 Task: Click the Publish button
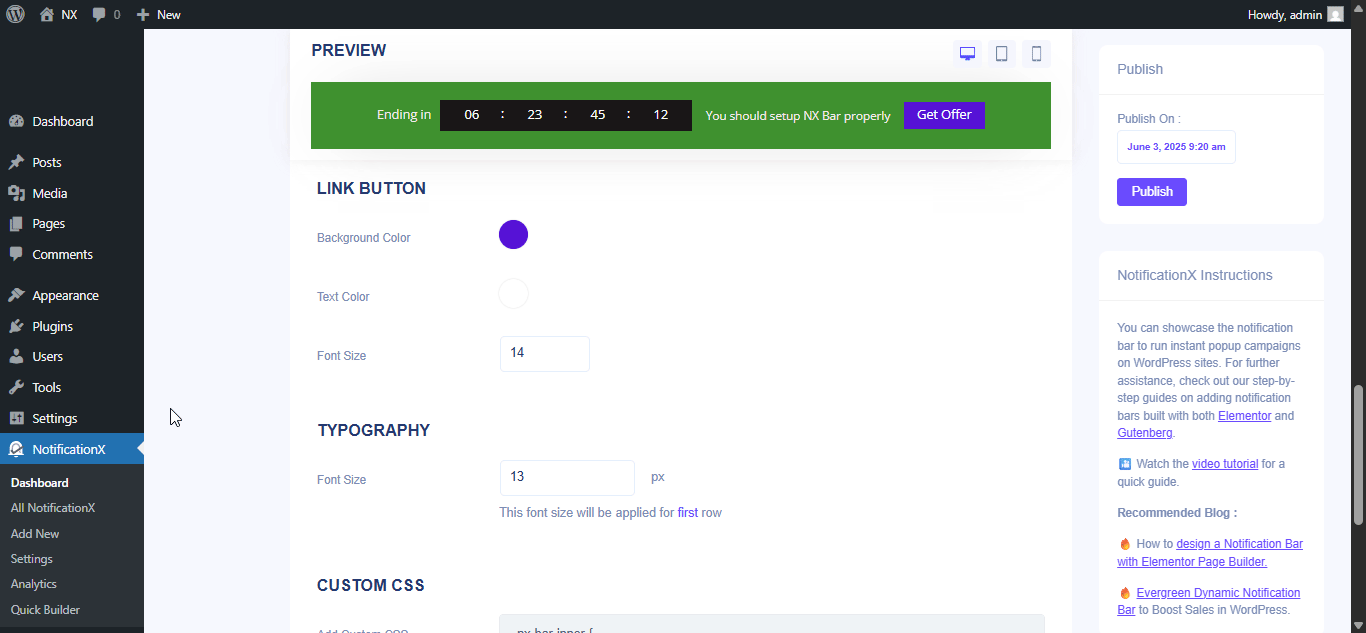tap(1152, 191)
